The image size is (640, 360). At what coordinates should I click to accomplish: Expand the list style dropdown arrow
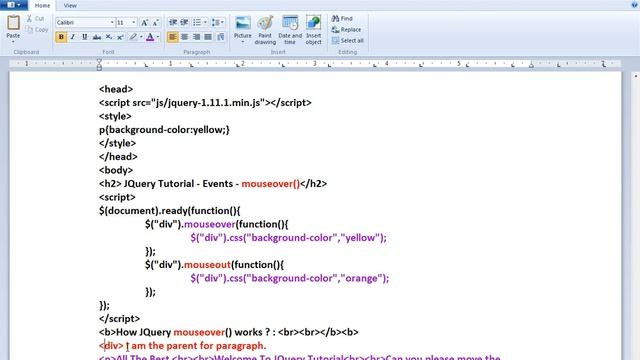pos(205,22)
